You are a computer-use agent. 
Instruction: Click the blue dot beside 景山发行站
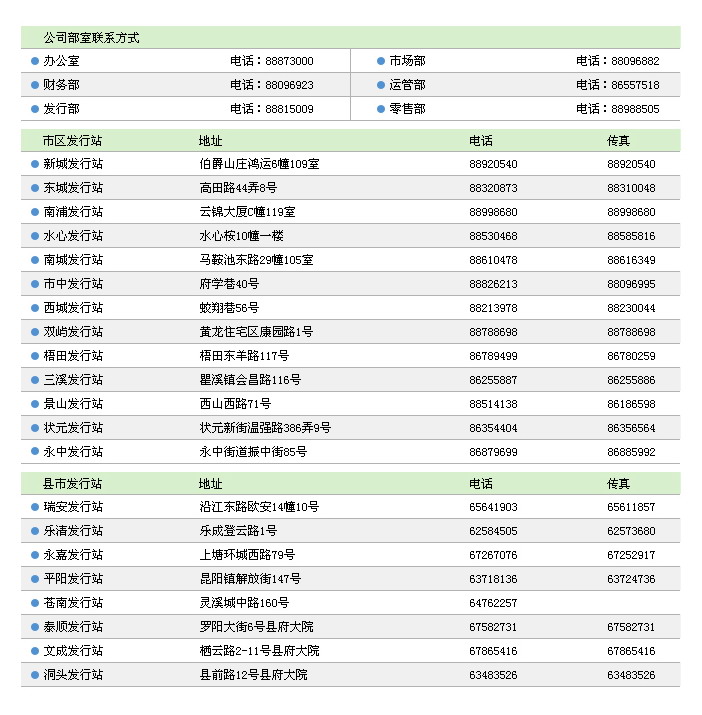tap(35, 404)
